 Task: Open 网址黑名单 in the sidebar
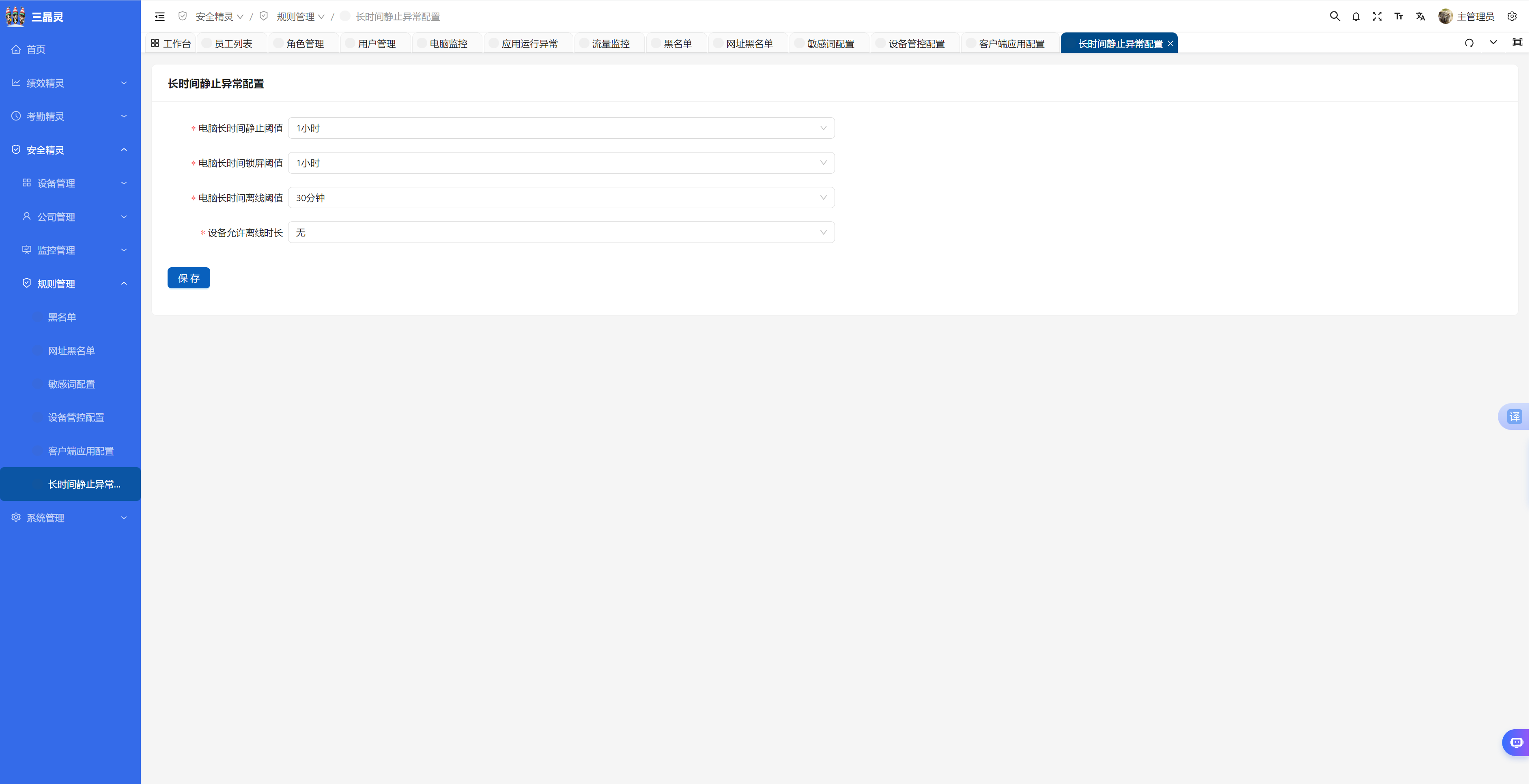(71, 351)
